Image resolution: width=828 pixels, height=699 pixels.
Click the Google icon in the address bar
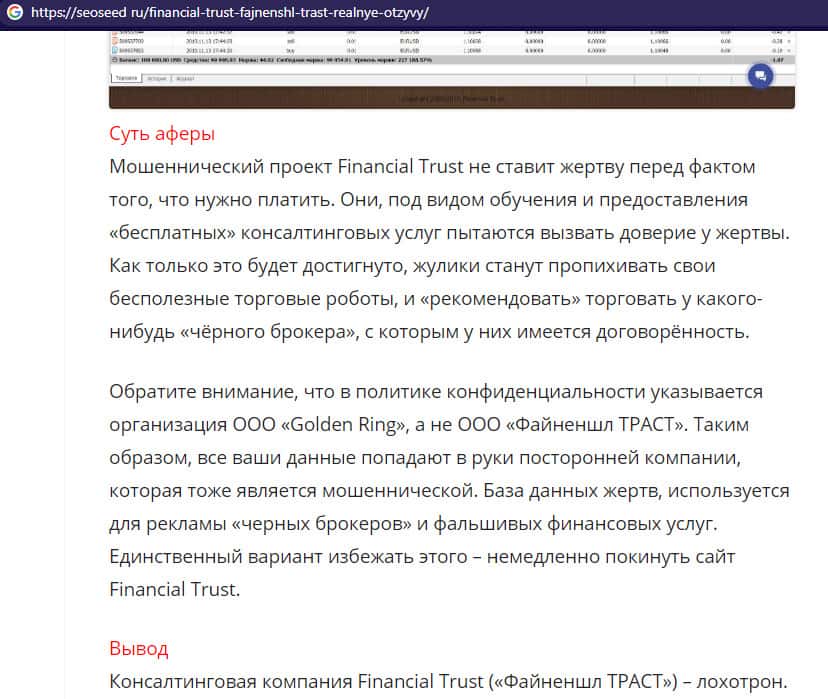(12, 13)
